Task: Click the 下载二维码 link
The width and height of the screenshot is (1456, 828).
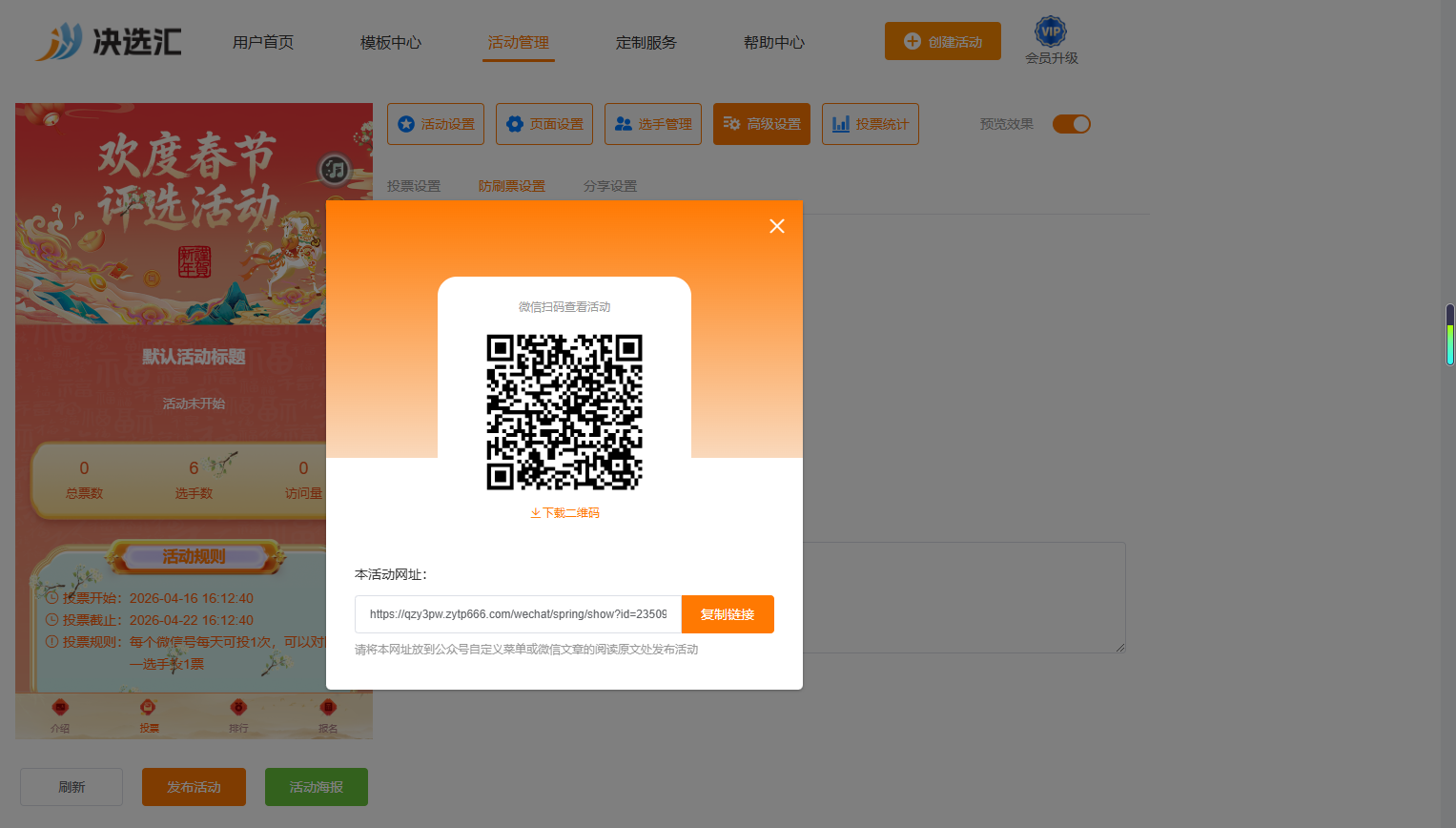Action: tap(564, 513)
